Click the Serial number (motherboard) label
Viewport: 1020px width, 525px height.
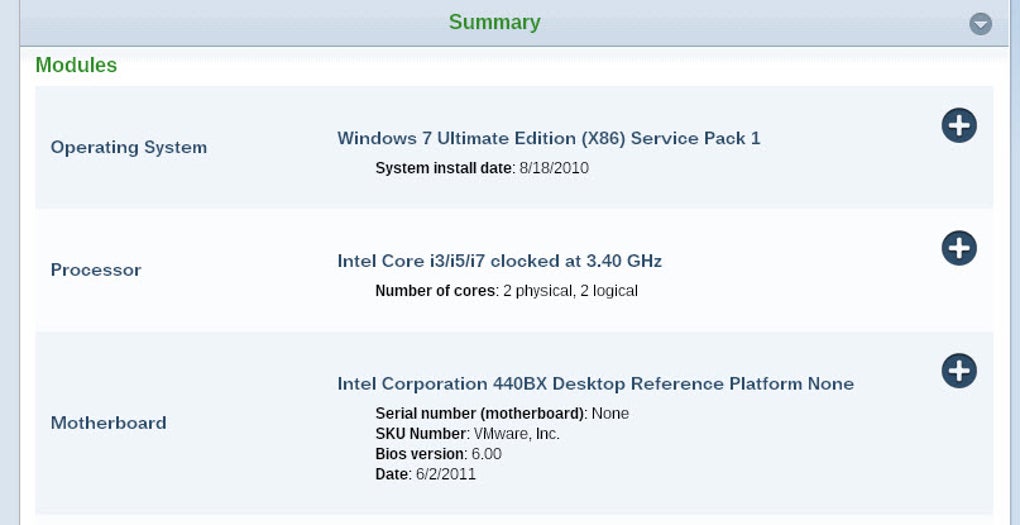(x=481, y=414)
